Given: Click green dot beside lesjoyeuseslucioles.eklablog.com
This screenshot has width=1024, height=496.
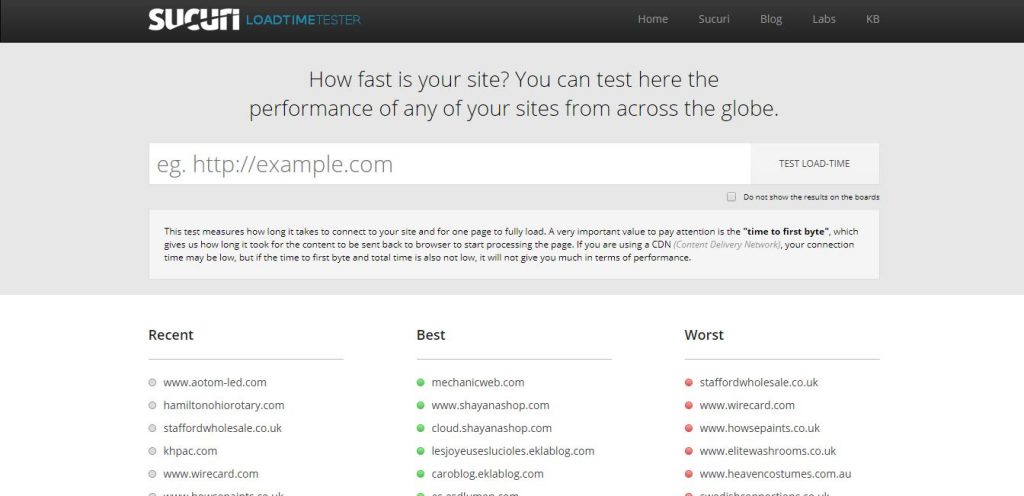Looking at the screenshot, I should pos(421,451).
